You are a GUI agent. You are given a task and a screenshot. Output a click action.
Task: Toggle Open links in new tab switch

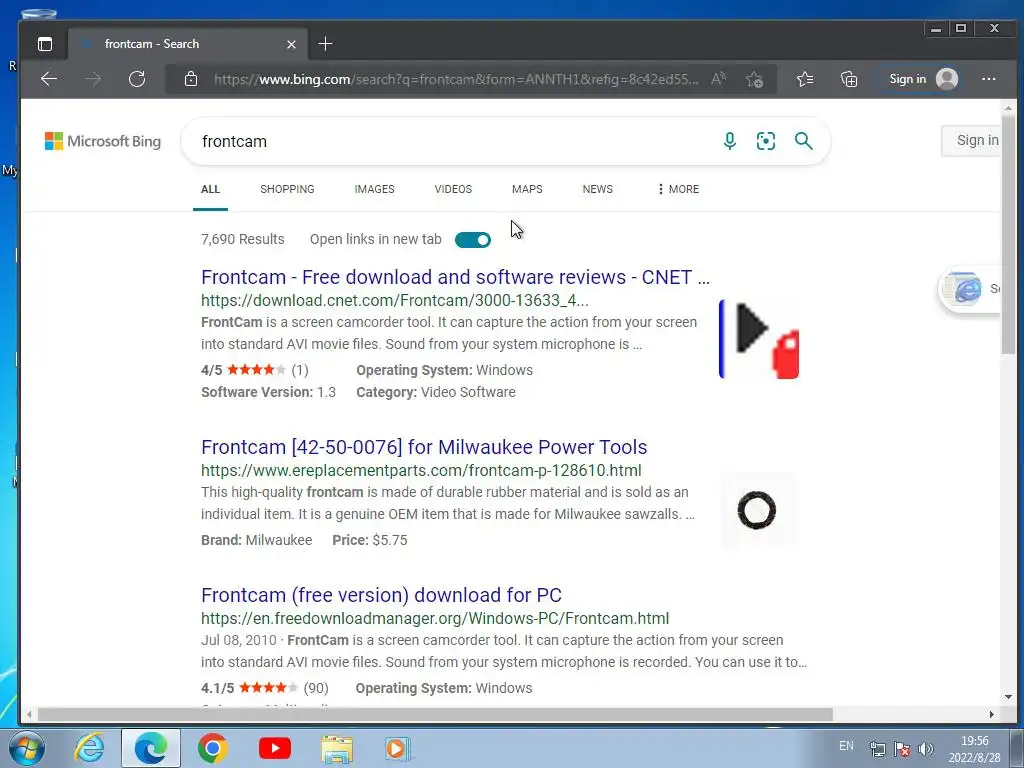coord(473,240)
